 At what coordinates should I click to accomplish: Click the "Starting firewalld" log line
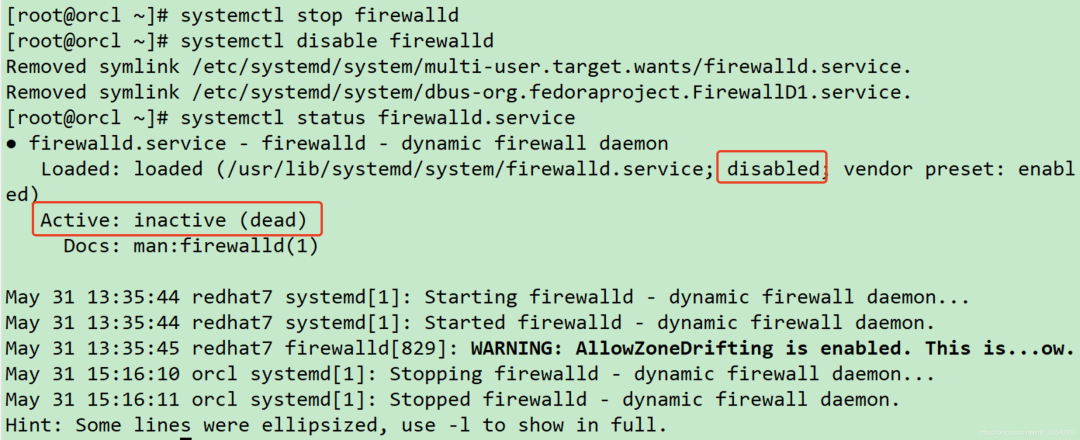tap(488, 297)
